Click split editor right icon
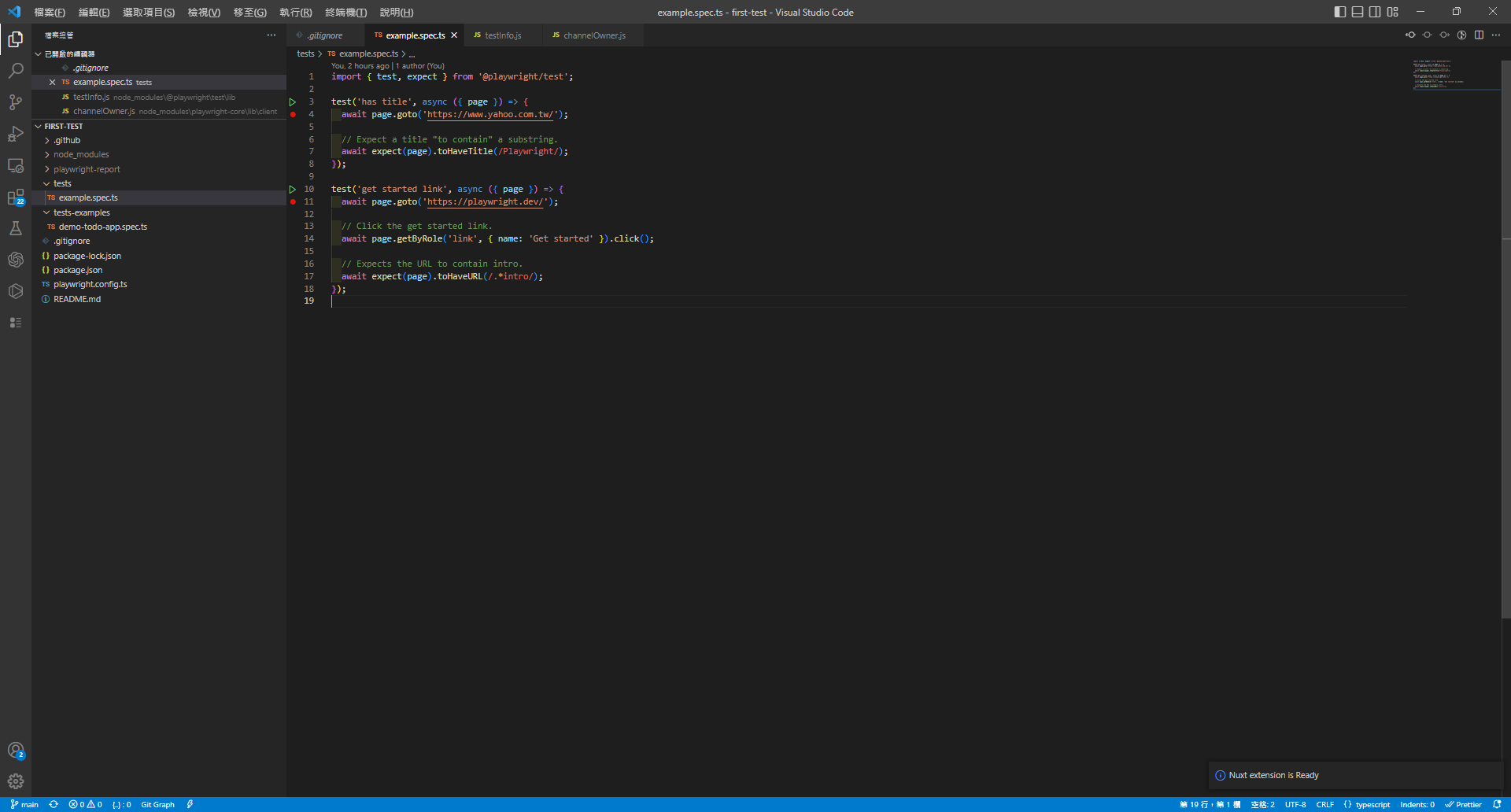The image size is (1511, 812). 1479,35
